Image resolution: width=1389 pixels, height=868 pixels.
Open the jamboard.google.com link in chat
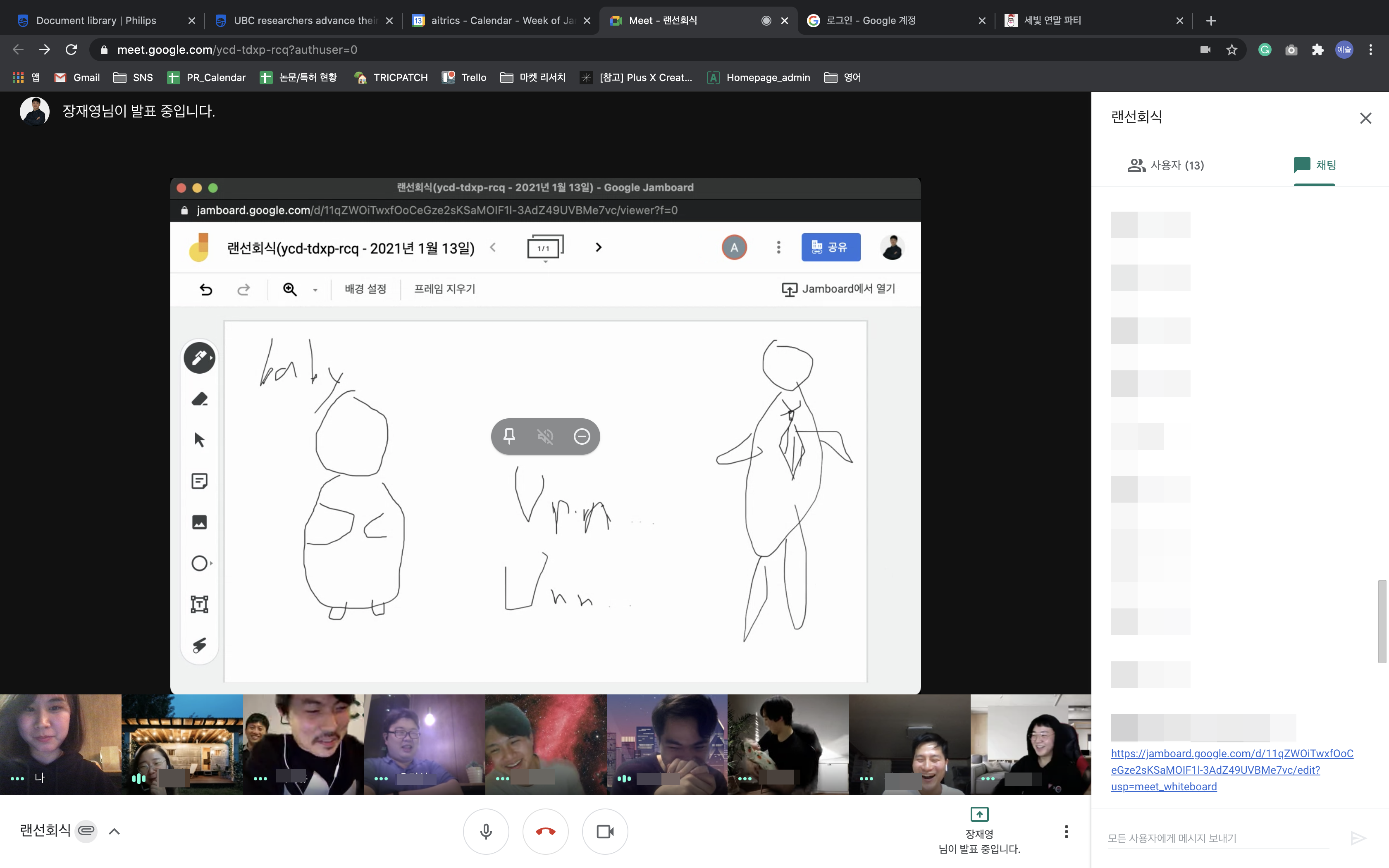click(x=1231, y=769)
